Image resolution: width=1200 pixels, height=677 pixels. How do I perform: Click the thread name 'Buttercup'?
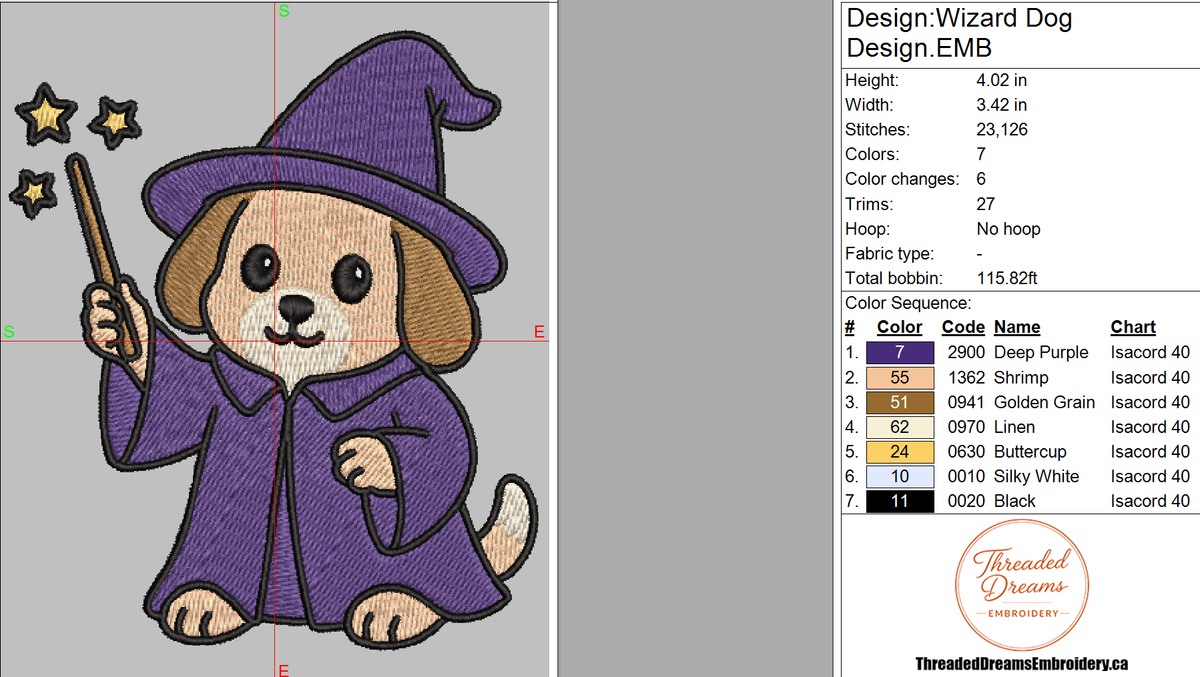[1030, 452]
